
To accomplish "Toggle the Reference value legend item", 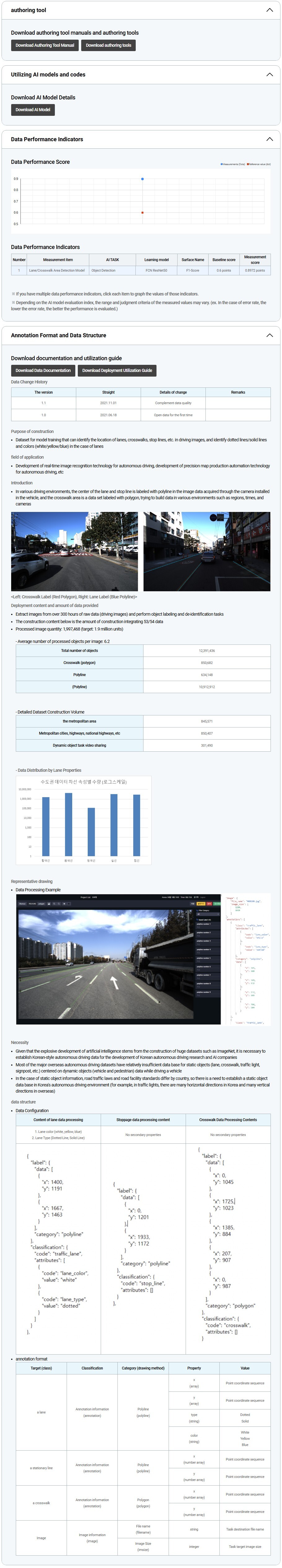I will pyautogui.click(x=259, y=164).
